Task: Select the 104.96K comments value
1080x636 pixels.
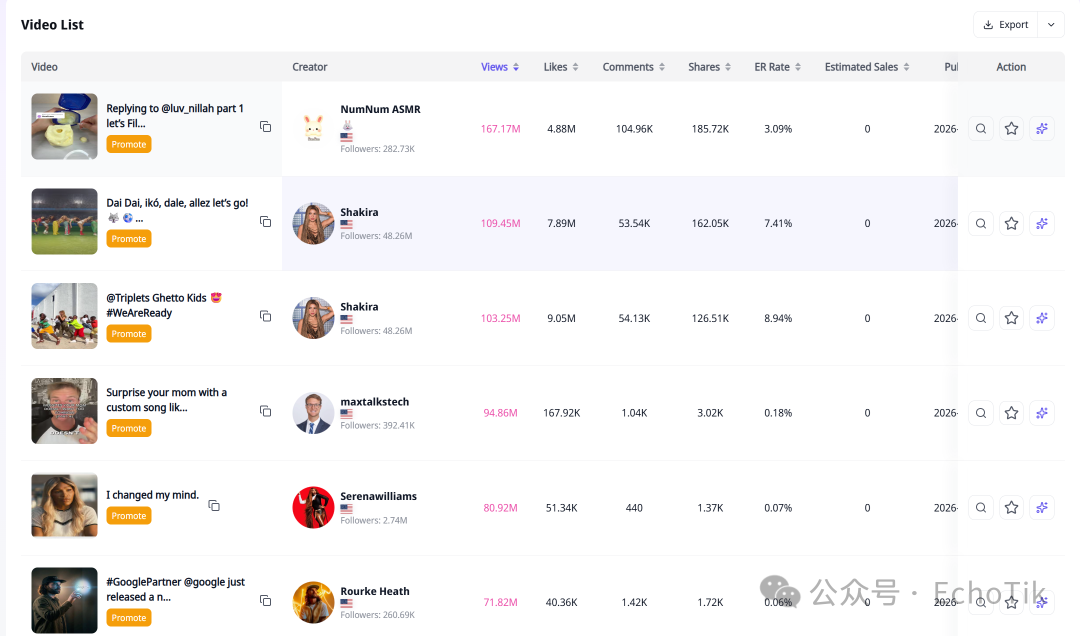Action: pos(634,129)
